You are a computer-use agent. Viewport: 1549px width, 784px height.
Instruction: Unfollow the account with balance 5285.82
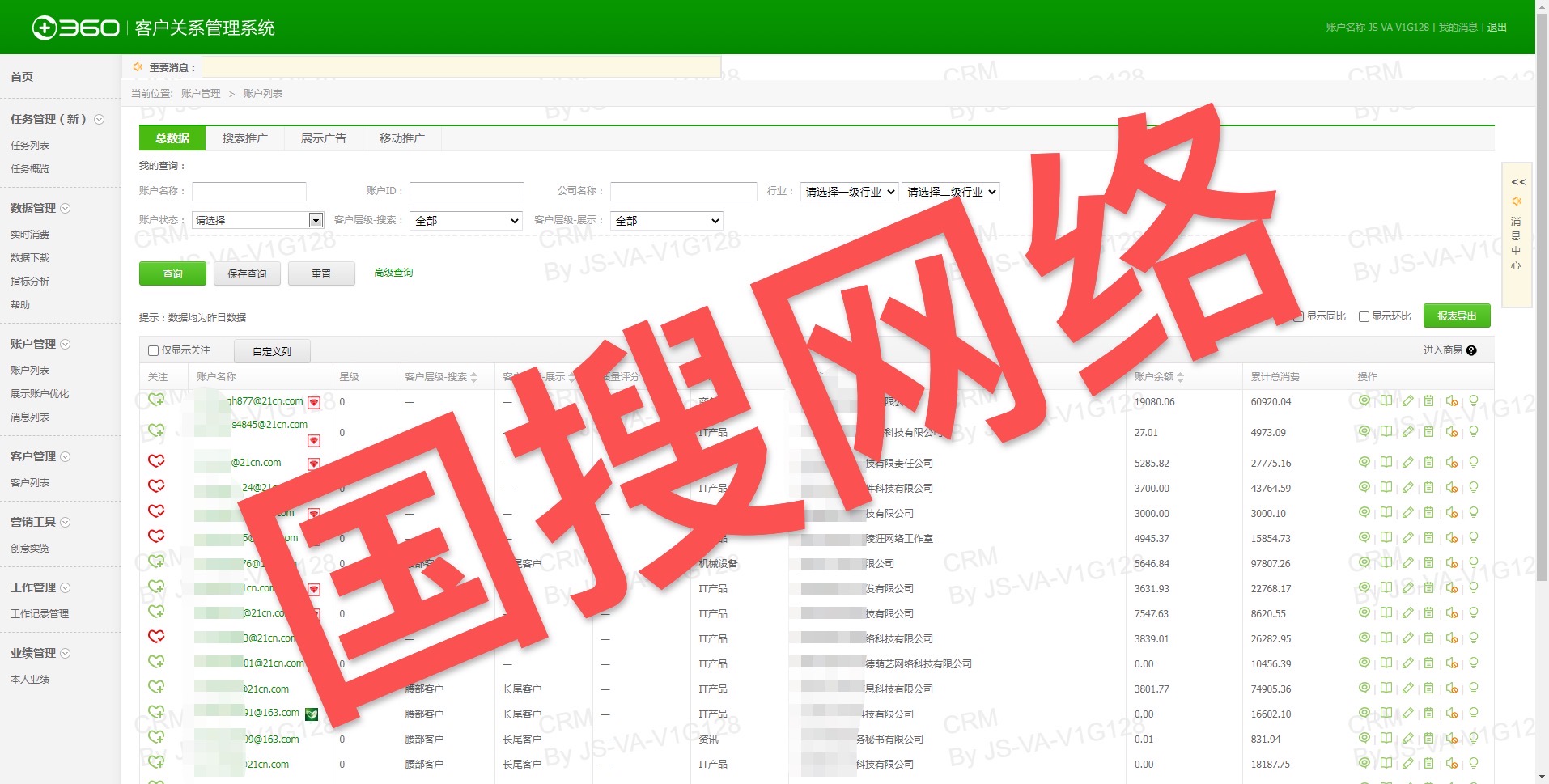(156, 460)
